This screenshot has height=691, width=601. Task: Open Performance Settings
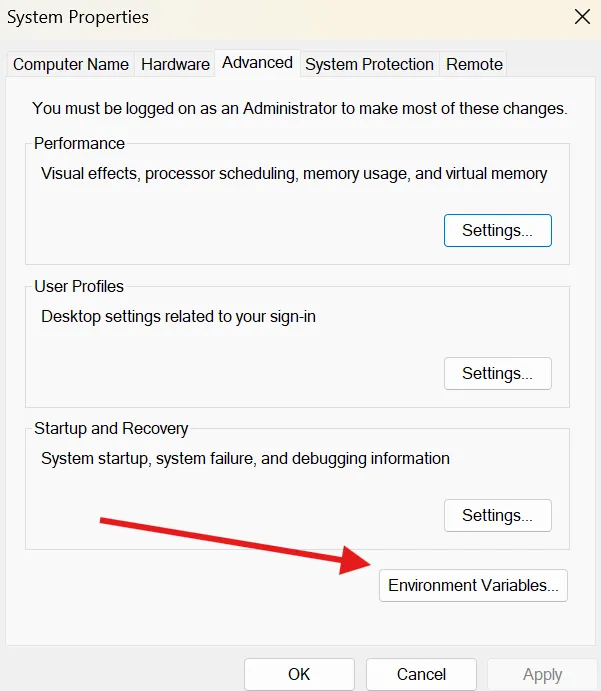497,230
